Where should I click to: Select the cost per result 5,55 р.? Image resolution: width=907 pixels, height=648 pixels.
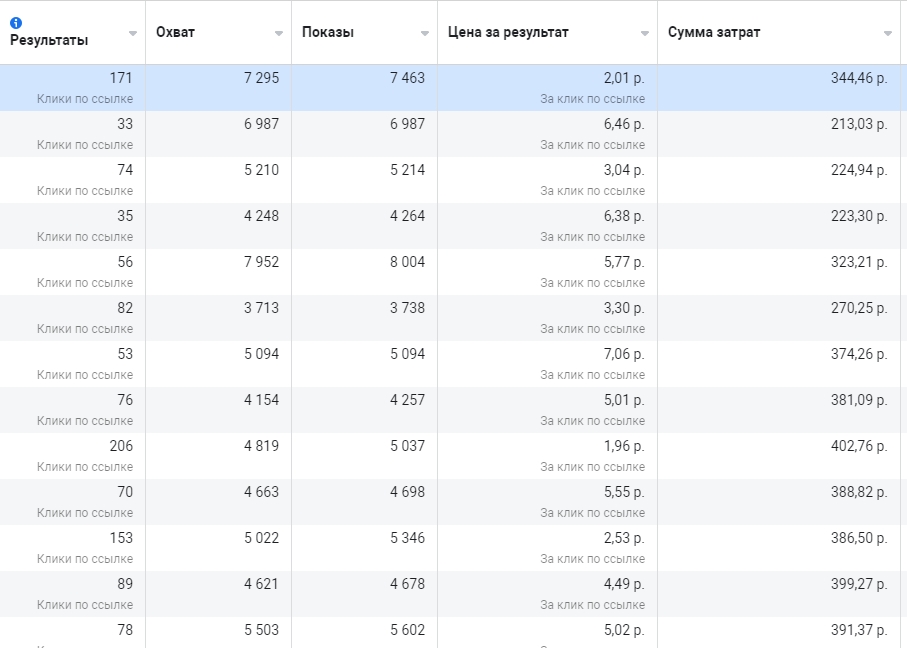click(x=624, y=492)
